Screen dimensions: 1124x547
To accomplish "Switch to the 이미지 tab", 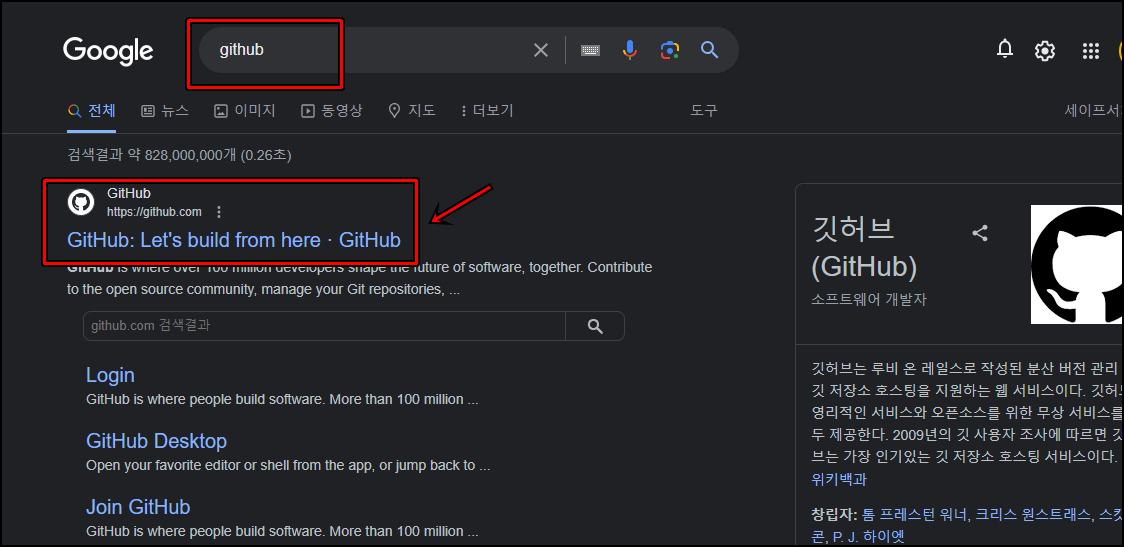I will click(244, 110).
